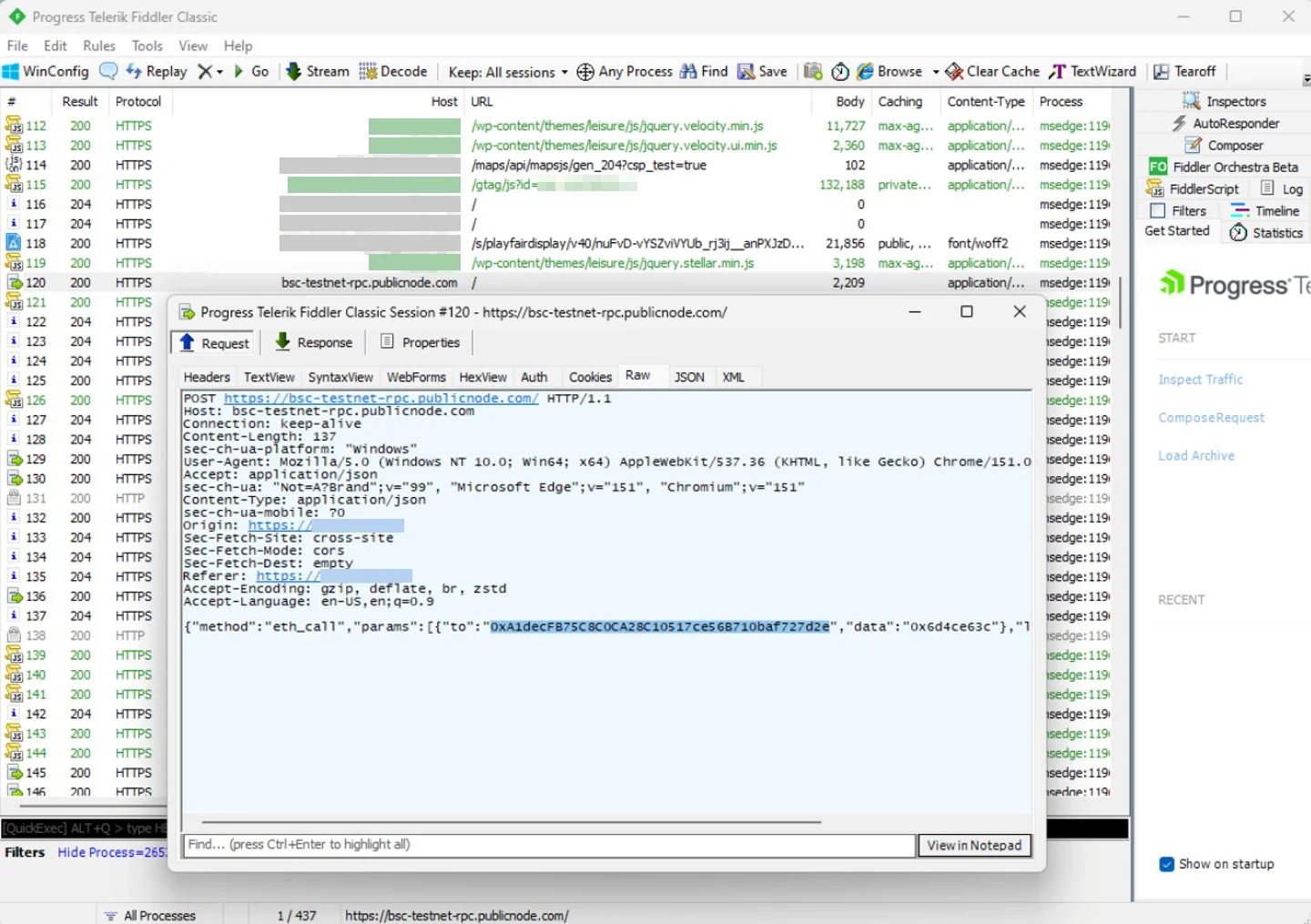Select the Response tab in session window
1311x924 pixels.
(x=314, y=342)
